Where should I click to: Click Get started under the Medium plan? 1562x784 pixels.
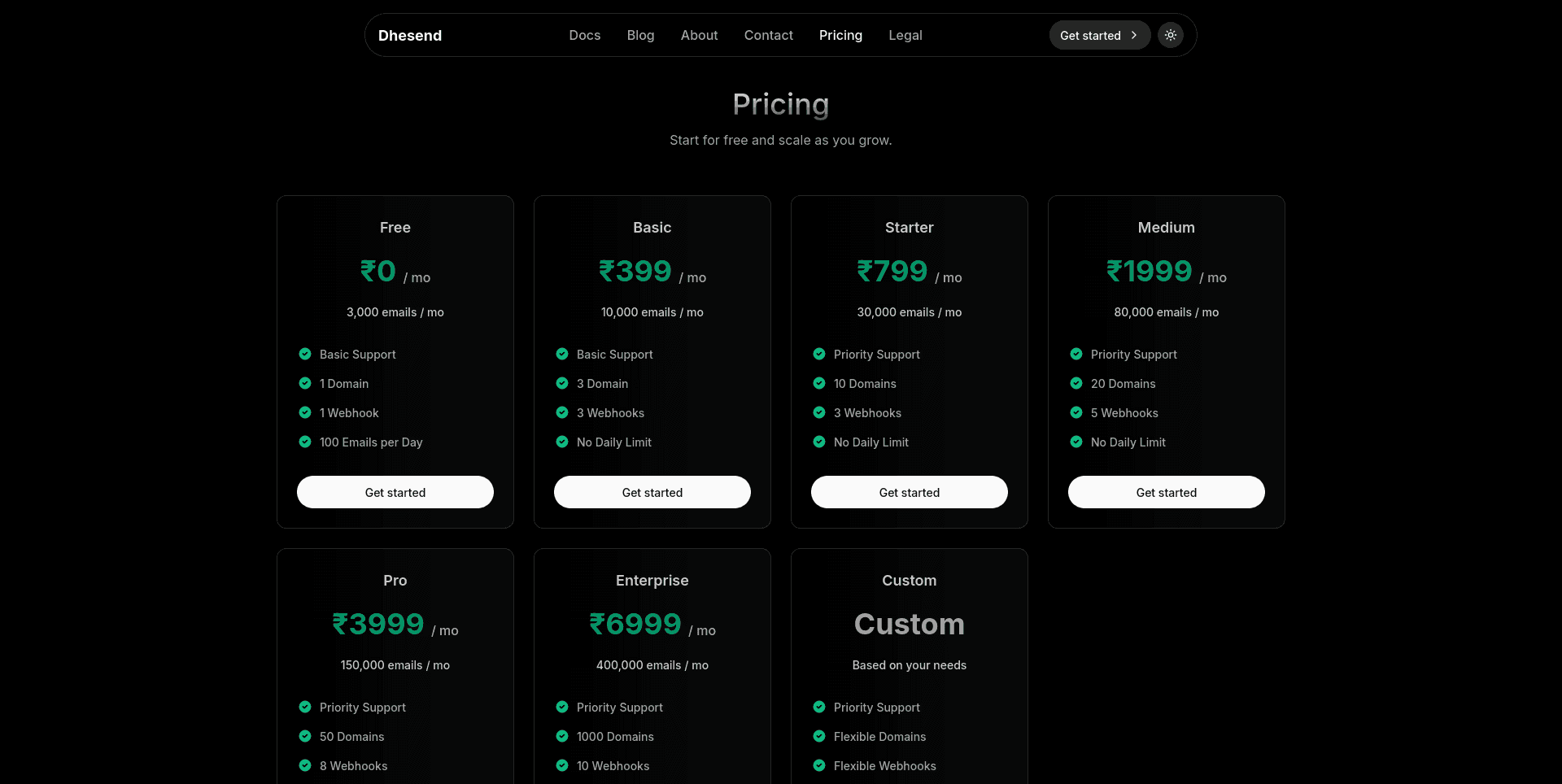pos(1166,492)
